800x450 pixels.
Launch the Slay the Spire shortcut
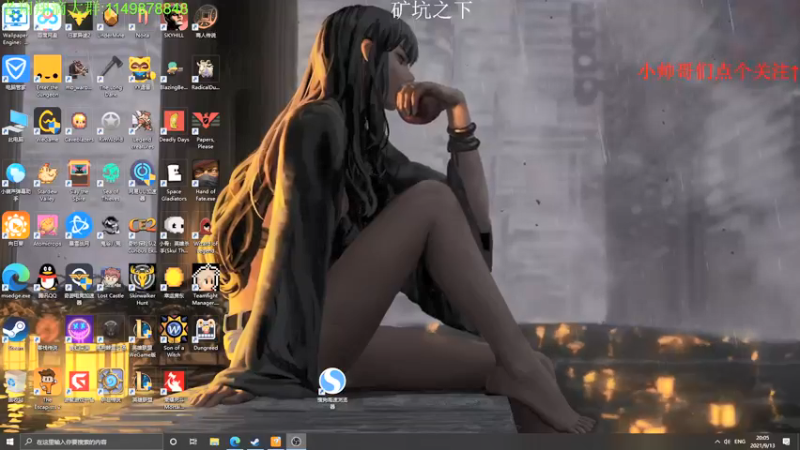(79, 180)
